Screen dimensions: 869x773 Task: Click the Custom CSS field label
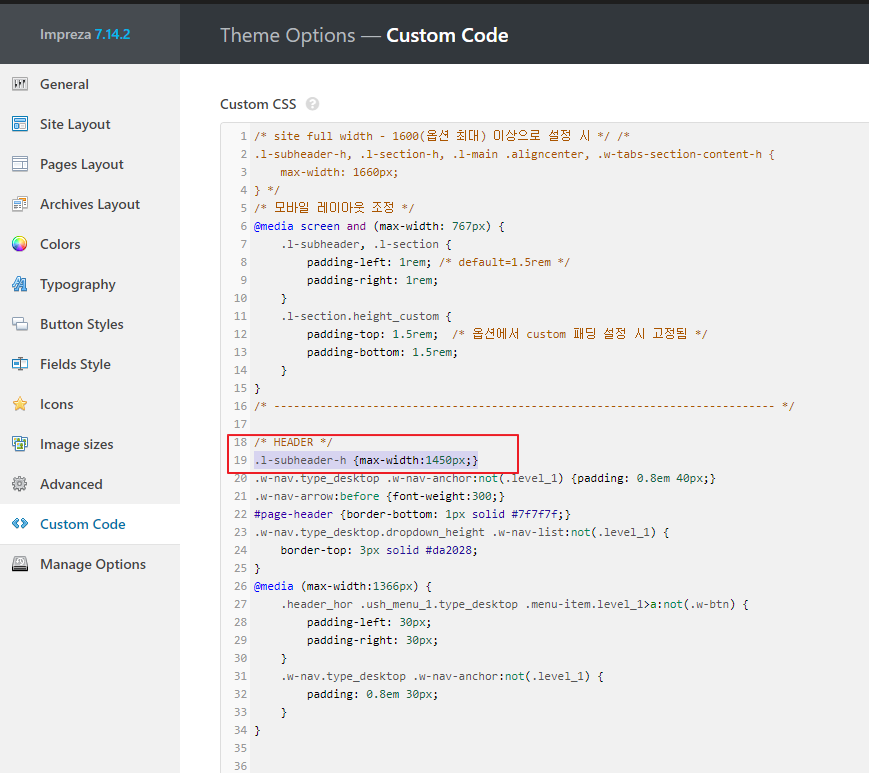click(x=258, y=104)
